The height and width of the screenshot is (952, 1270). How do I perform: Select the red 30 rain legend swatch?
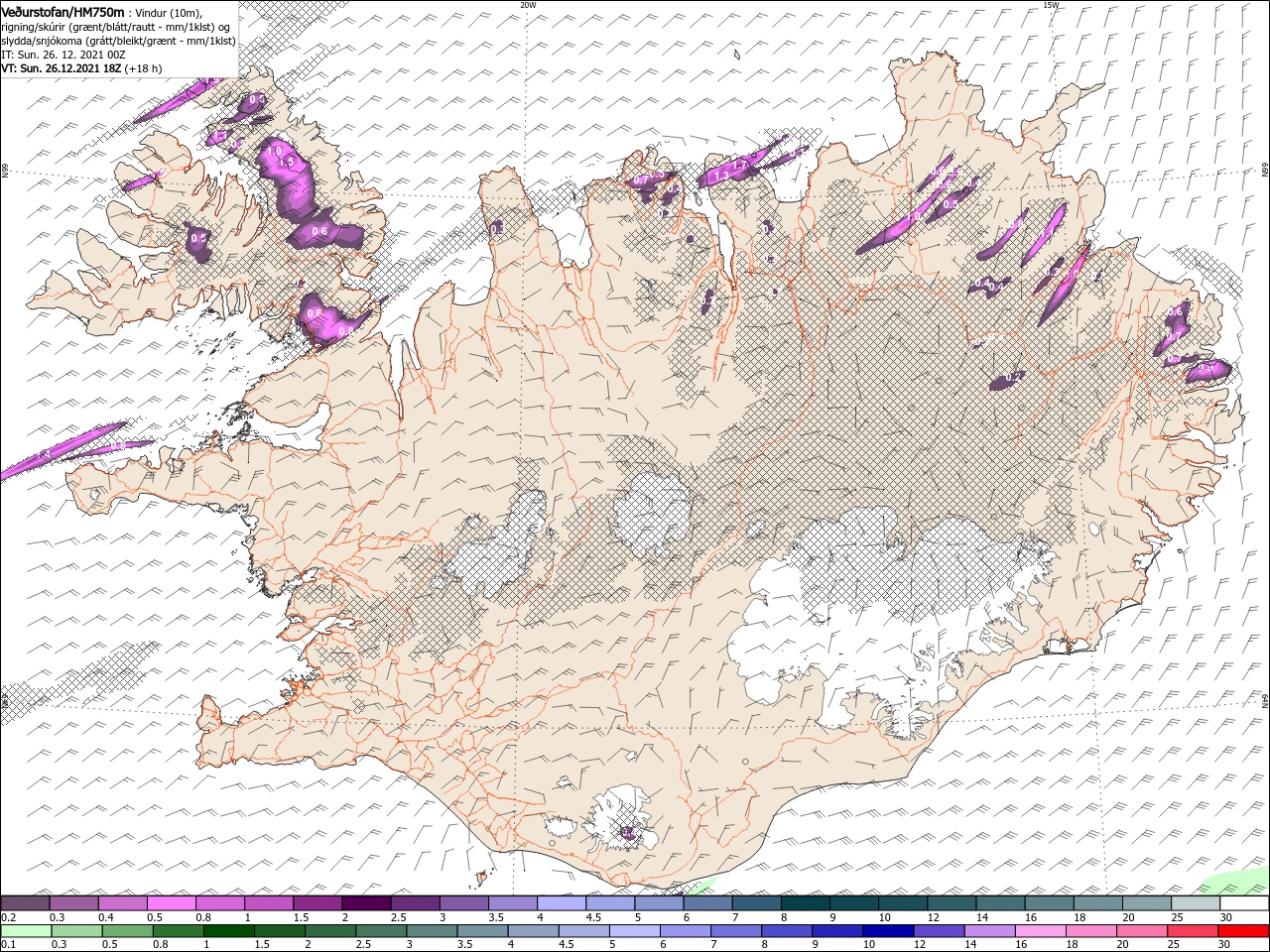(x=1243, y=931)
